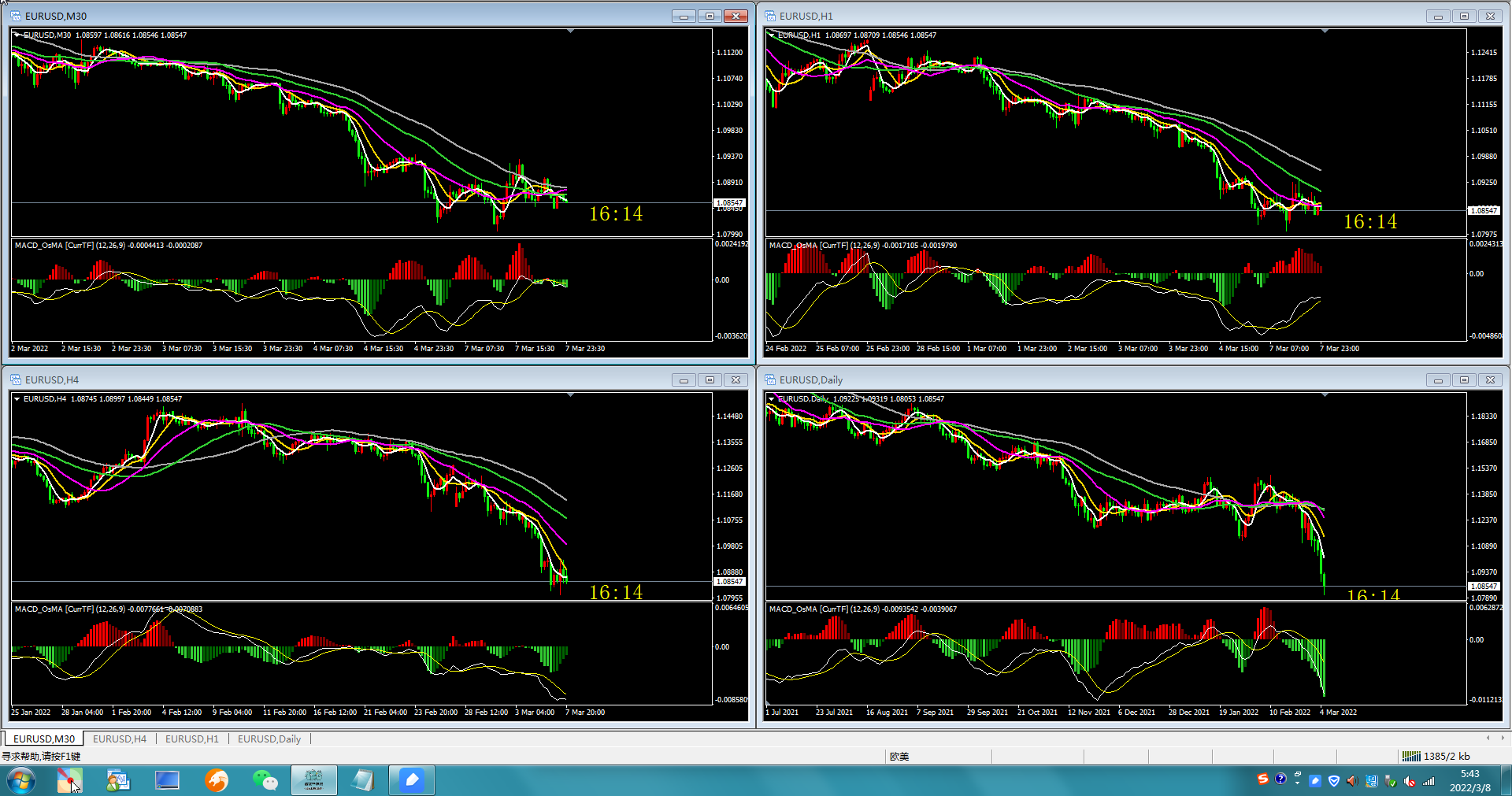The image size is (1512, 796).
Task: Click the EURUSD,H4 window chart icon
Action: click(16, 379)
